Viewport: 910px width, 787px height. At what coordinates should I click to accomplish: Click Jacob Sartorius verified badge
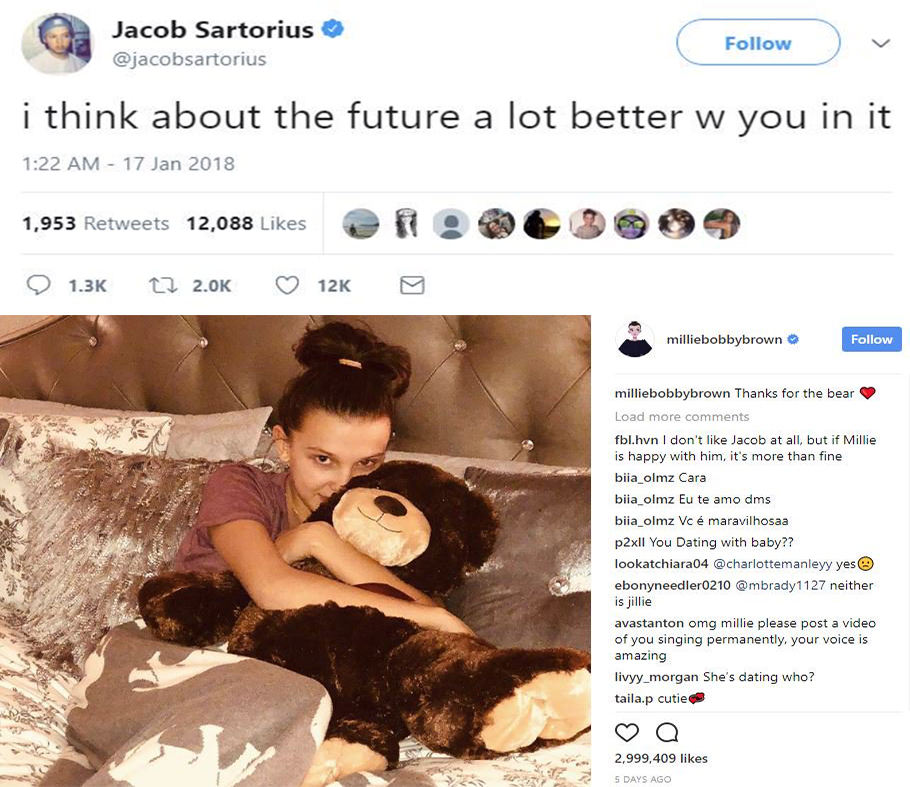pyautogui.click(x=333, y=28)
